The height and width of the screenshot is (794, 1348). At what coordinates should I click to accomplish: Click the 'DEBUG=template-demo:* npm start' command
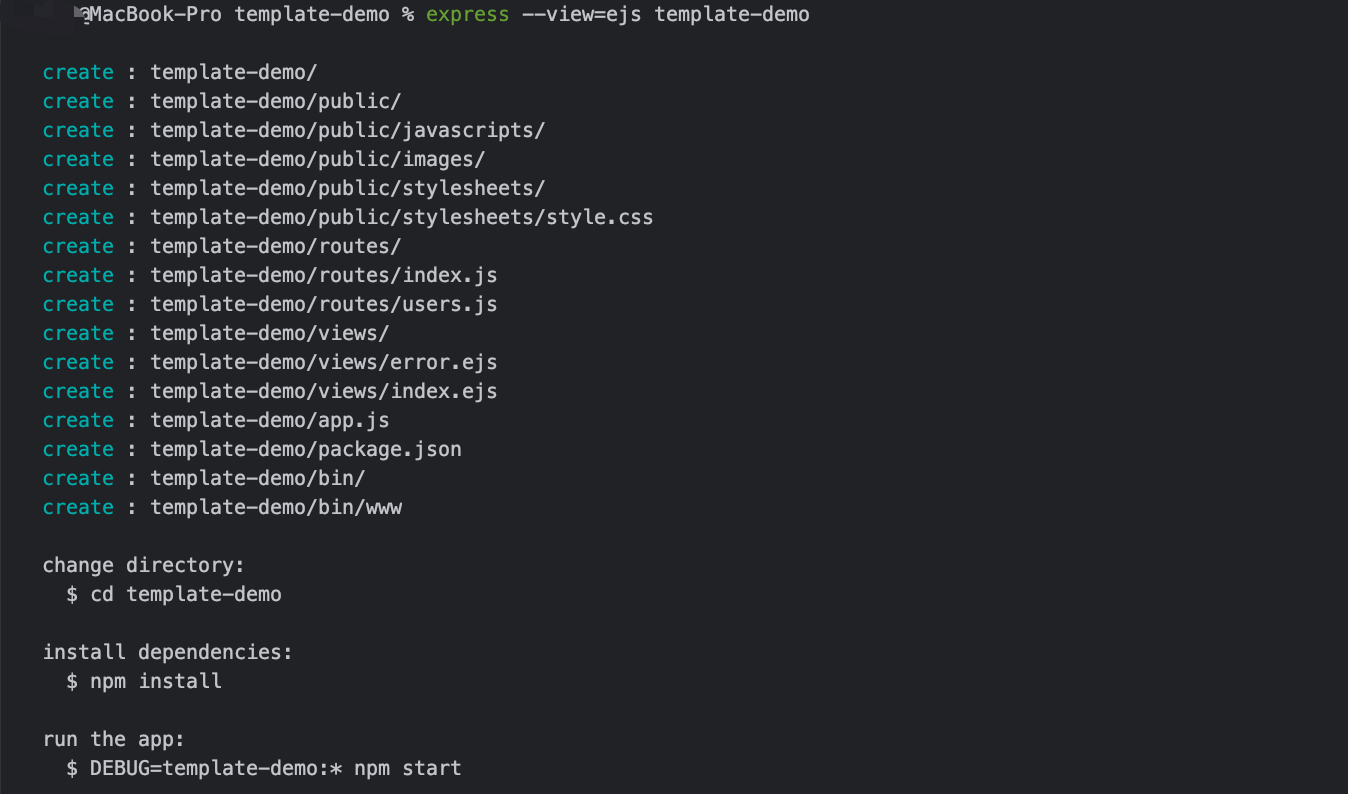(275, 768)
